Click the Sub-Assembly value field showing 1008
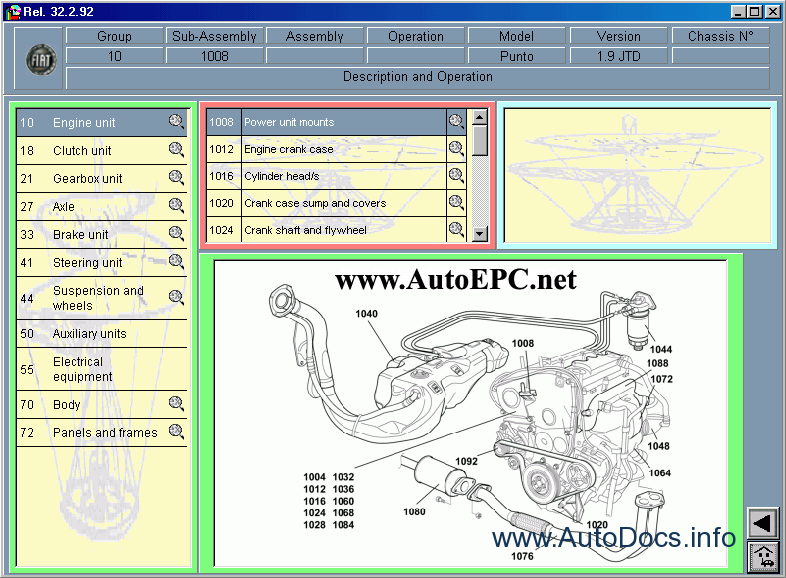Viewport: 786px width, 578px height. [215, 56]
